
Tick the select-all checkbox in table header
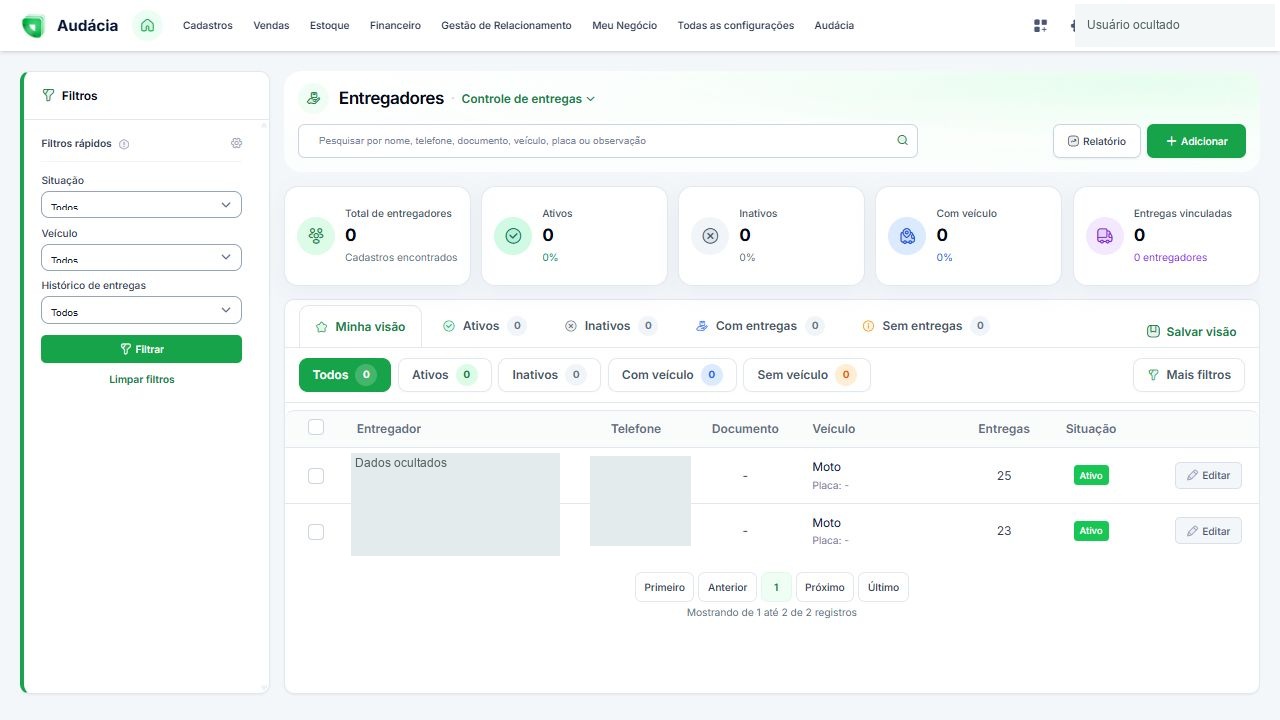[x=316, y=427]
